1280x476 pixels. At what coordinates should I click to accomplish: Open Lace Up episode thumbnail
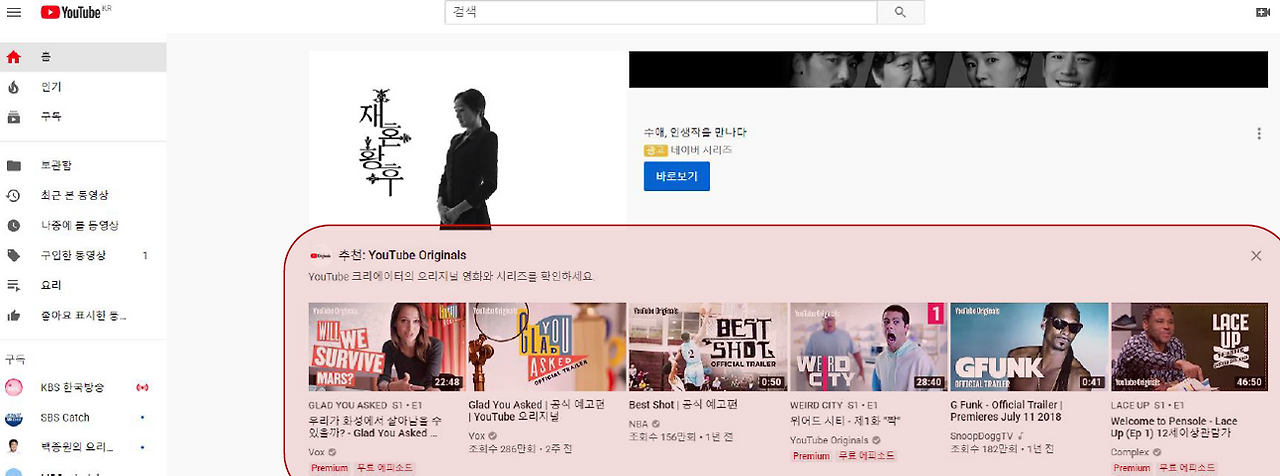coord(1190,347)
